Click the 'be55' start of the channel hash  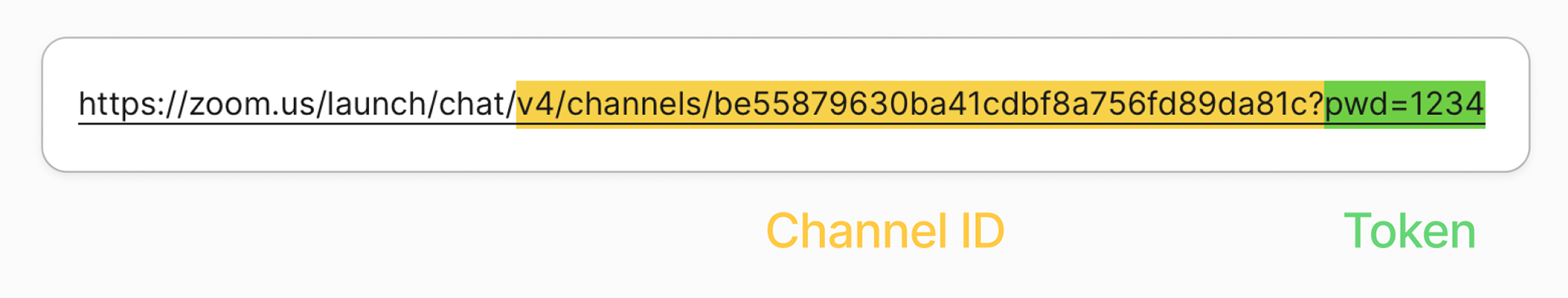pyautogui.click(x=751, y=105)
